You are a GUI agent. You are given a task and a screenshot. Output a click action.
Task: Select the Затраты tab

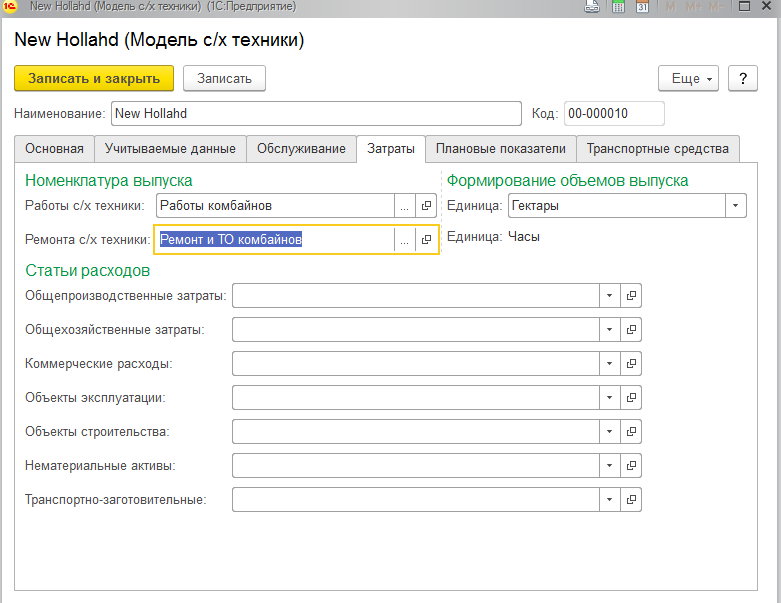coord(391,149)
